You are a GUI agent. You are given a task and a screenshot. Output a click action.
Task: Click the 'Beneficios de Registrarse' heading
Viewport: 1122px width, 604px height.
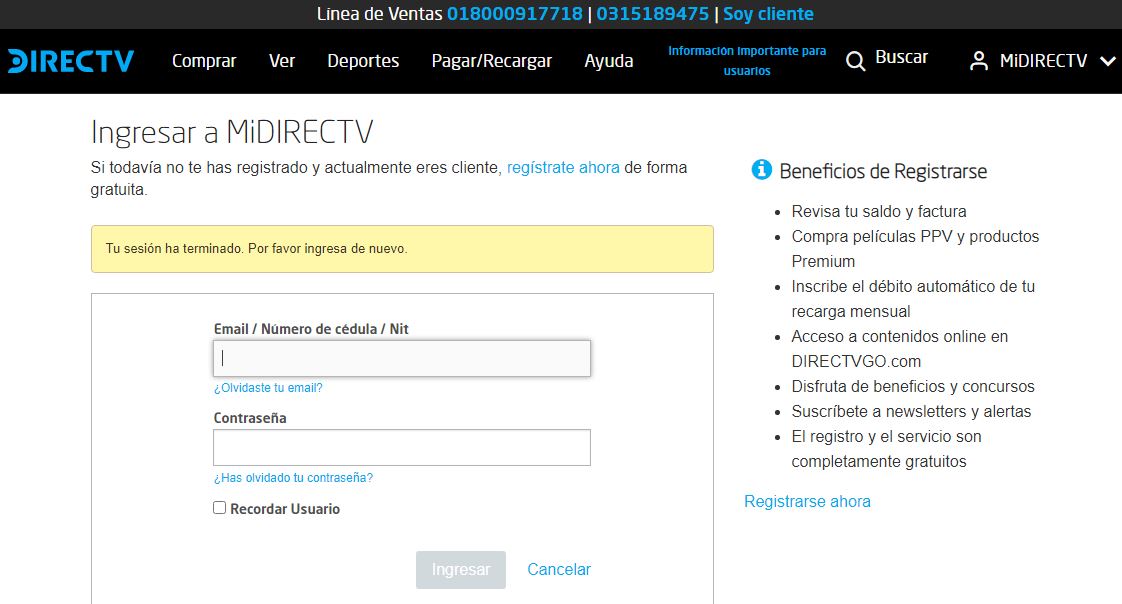(x=883, y=171)
